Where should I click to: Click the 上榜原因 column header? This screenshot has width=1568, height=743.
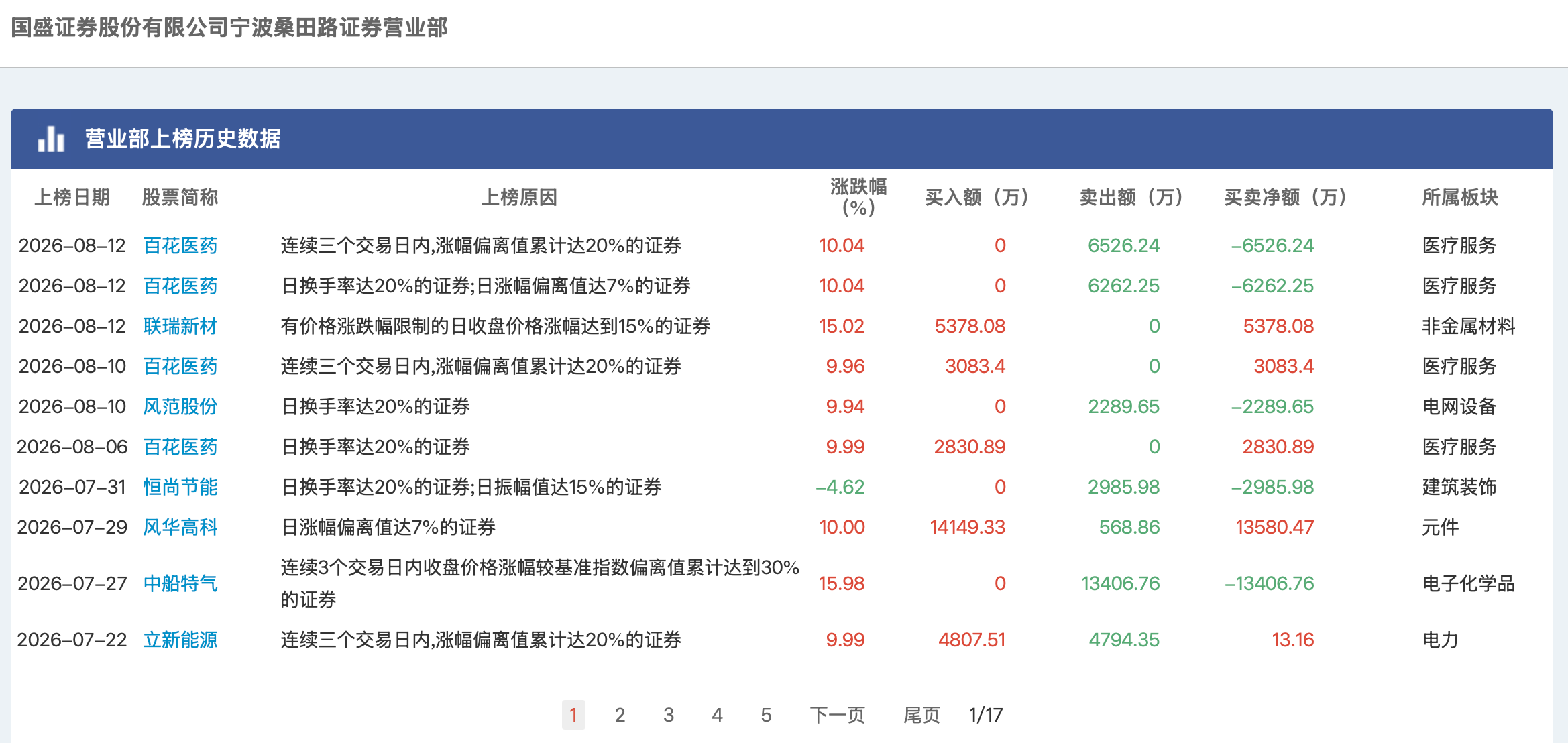coord(520,197)
